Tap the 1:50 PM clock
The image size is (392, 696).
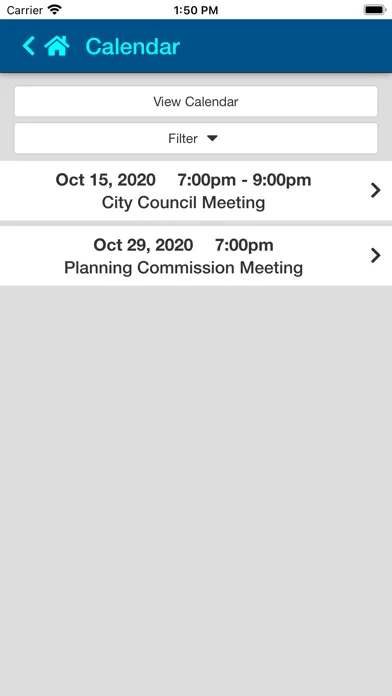[196, 10]
